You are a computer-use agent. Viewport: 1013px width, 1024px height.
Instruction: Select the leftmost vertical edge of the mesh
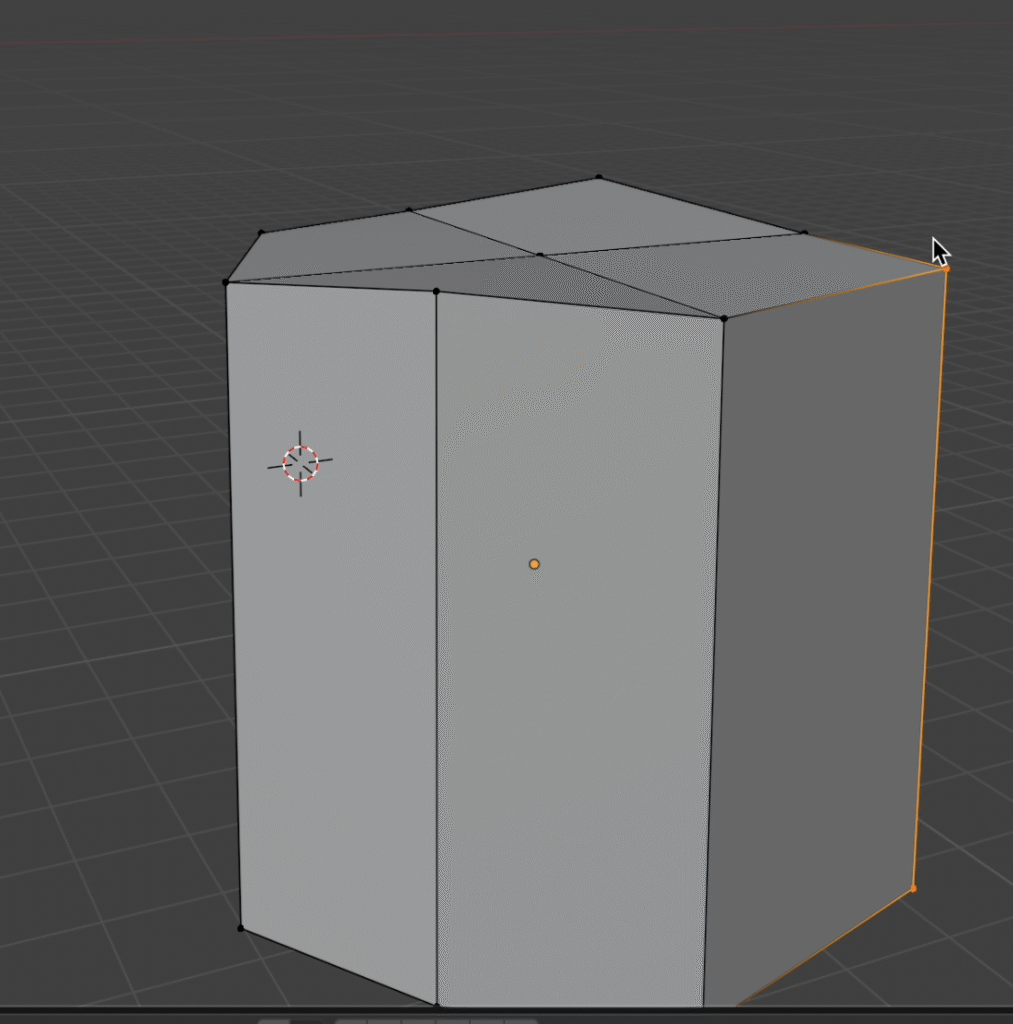point(233,605)
